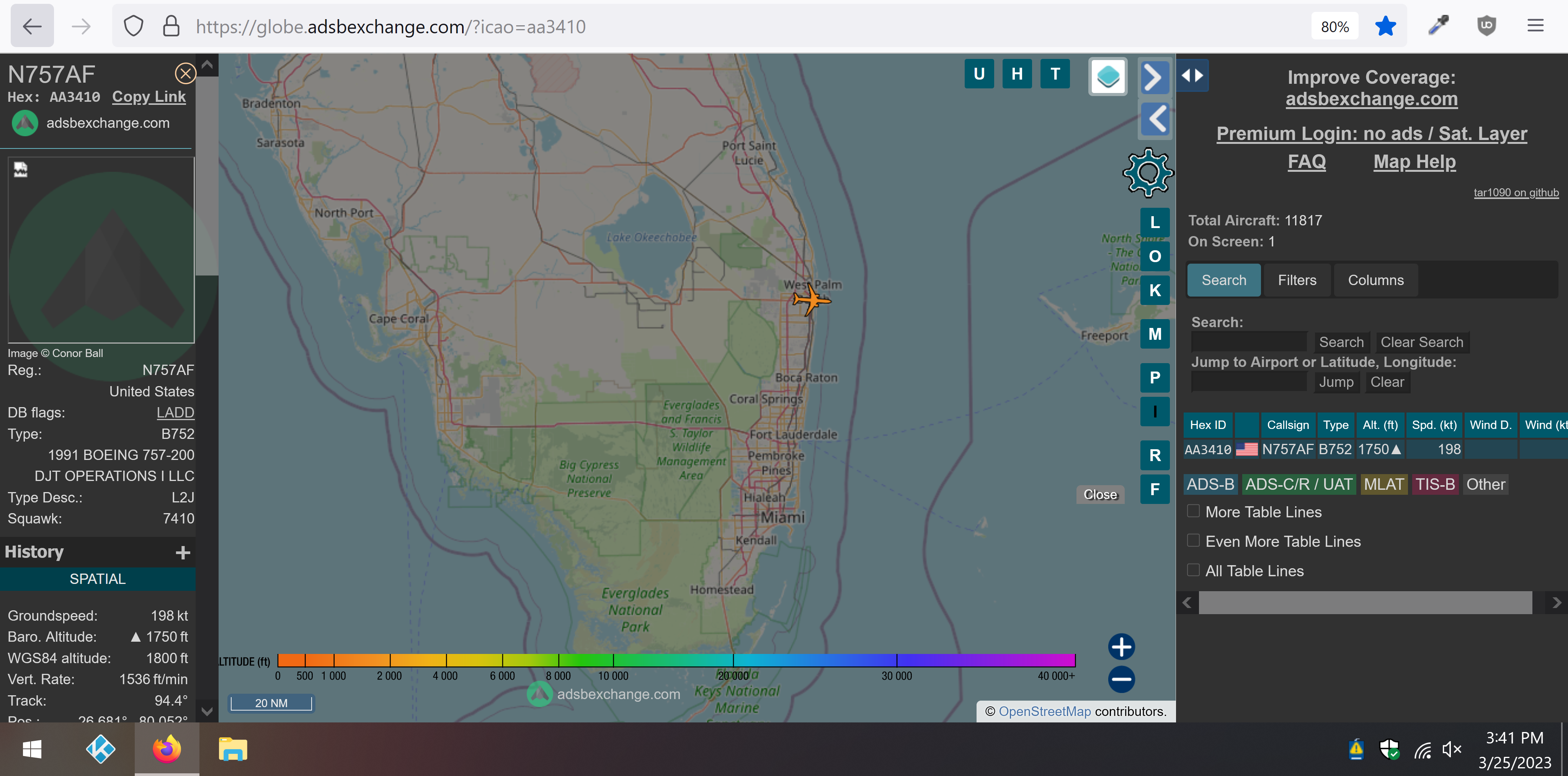The height and width of the screenshot is (776, 1568).
Task: Switch to the Filters tab
Action: tap(1297, 280)
